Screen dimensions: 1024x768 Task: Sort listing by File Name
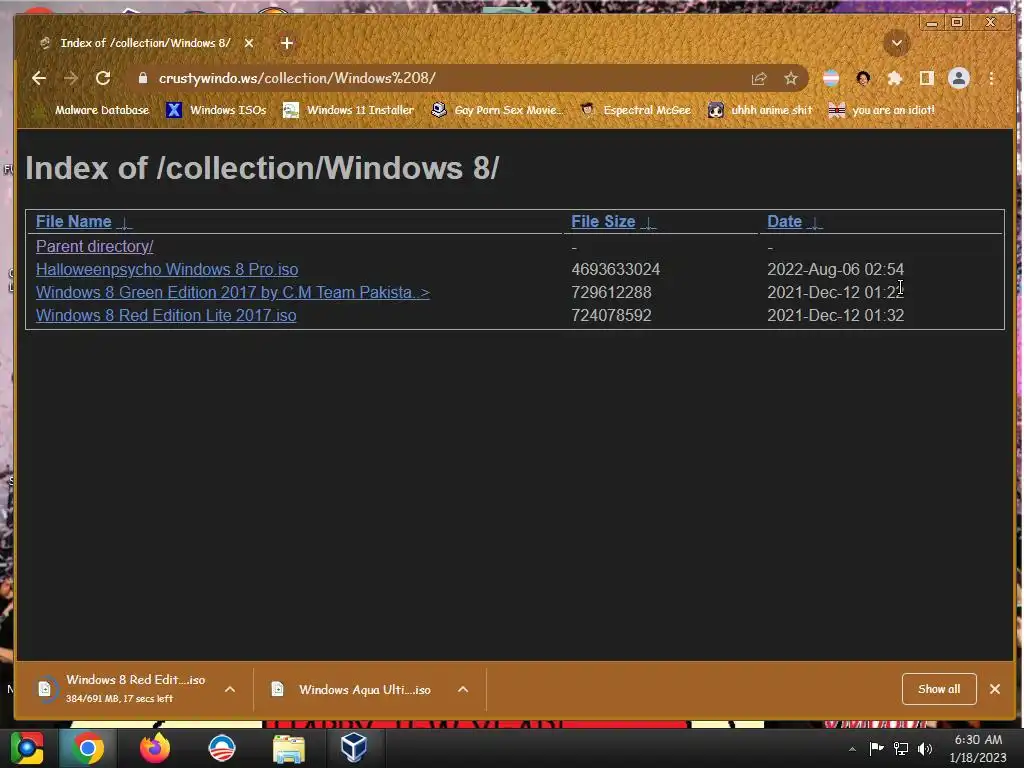[x=74, y=221]
